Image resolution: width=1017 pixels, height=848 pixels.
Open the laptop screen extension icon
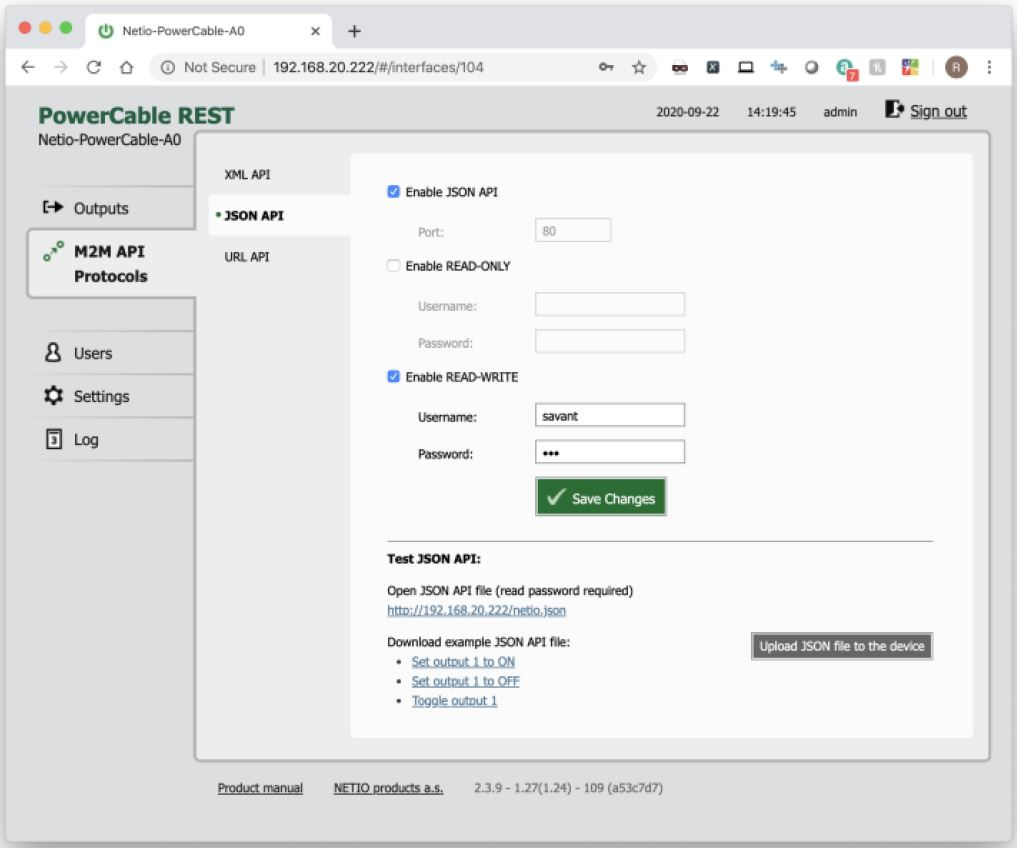[x=746, y=67]
